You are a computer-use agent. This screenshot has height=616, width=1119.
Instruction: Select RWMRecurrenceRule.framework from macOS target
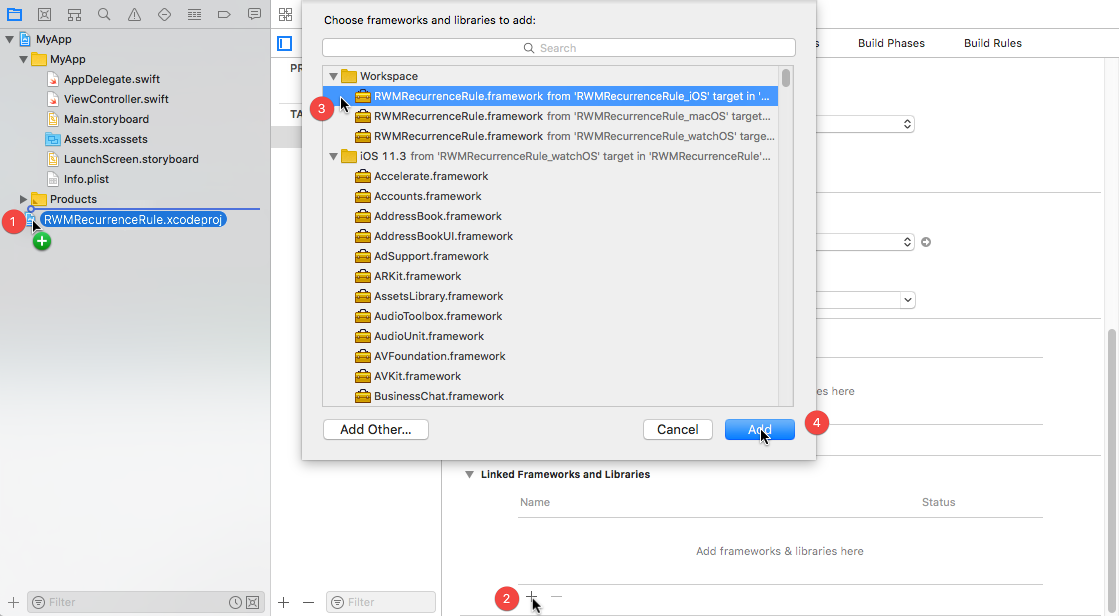click(550, 116)
